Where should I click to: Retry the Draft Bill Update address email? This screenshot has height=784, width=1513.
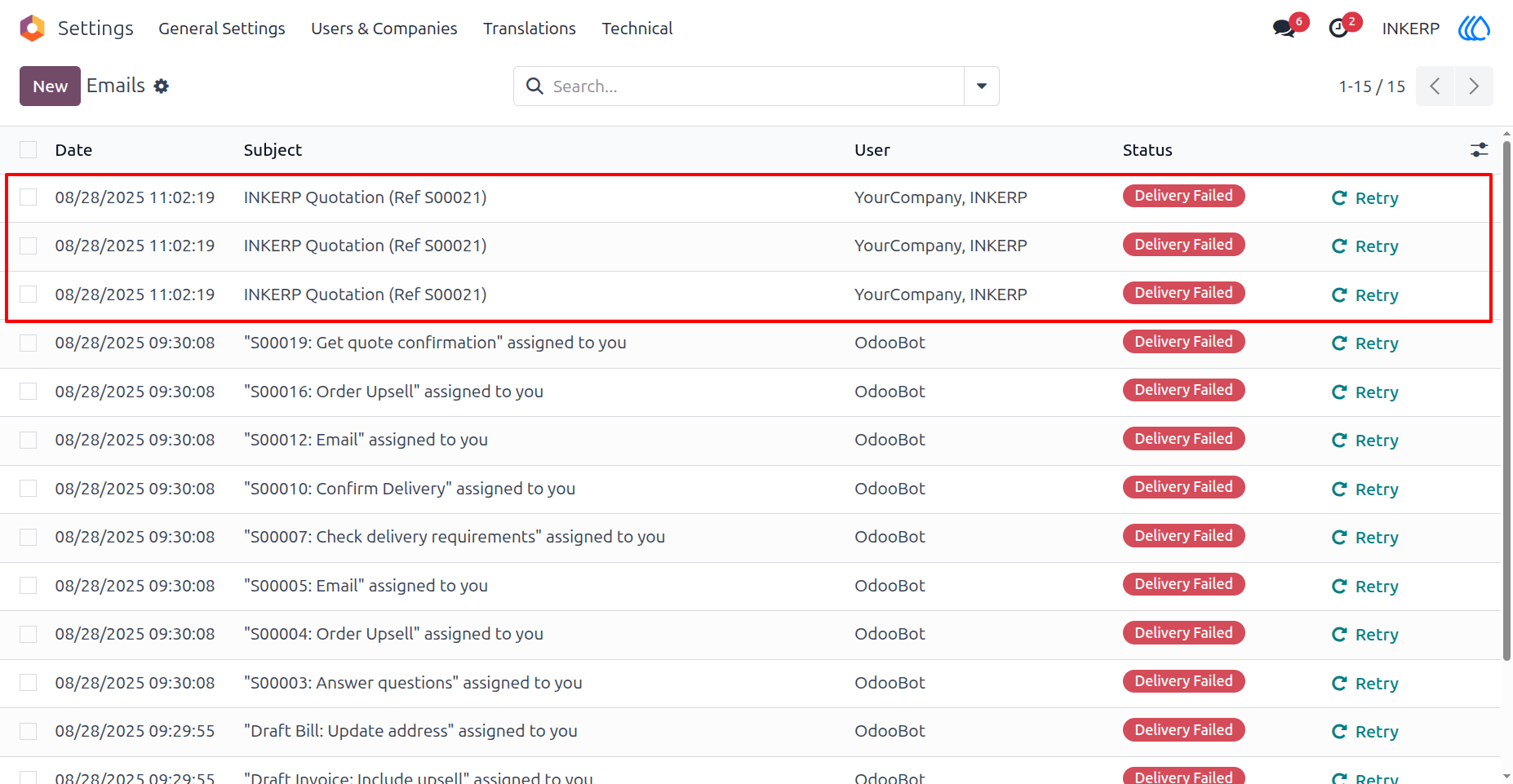1364,732
